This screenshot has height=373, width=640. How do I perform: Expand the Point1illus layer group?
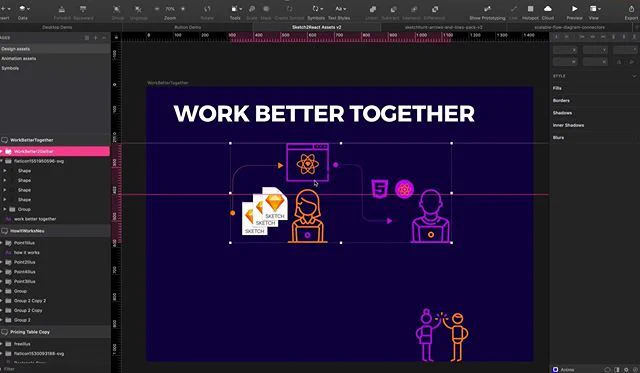click(x=2, y=243)
